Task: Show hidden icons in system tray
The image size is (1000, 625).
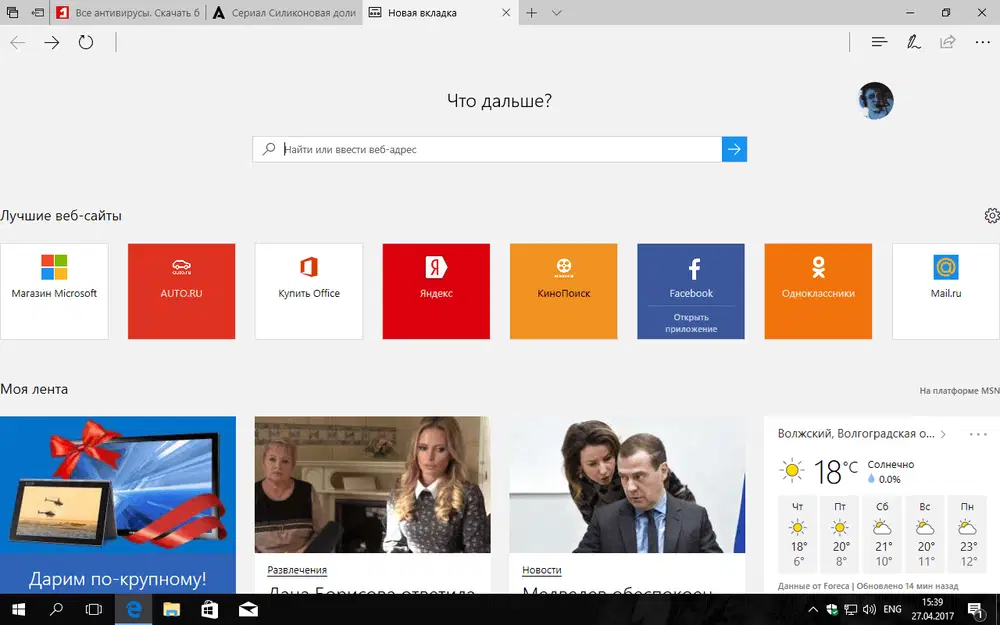Action: click(813, 609)
